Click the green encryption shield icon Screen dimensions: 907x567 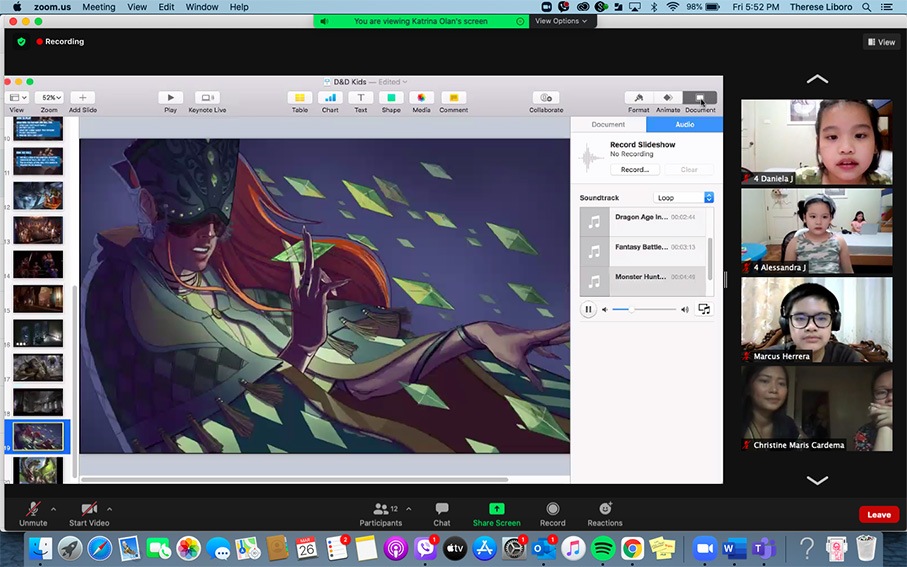pyautogui.click(x=21, y=42)
